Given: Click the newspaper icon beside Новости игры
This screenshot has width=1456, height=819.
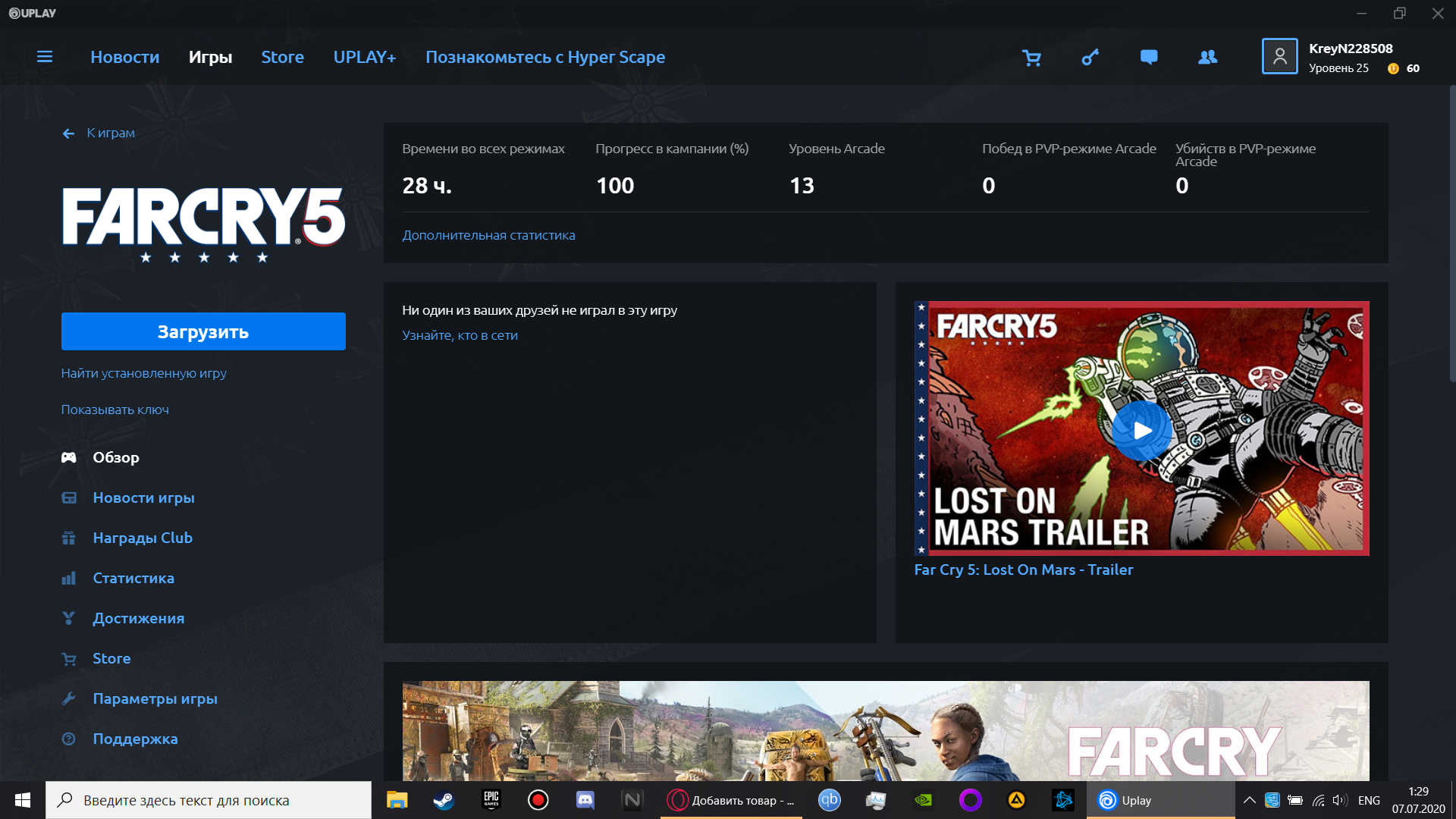Looking at the screenshot, I should pyautogui.click(x=68, y=497).
